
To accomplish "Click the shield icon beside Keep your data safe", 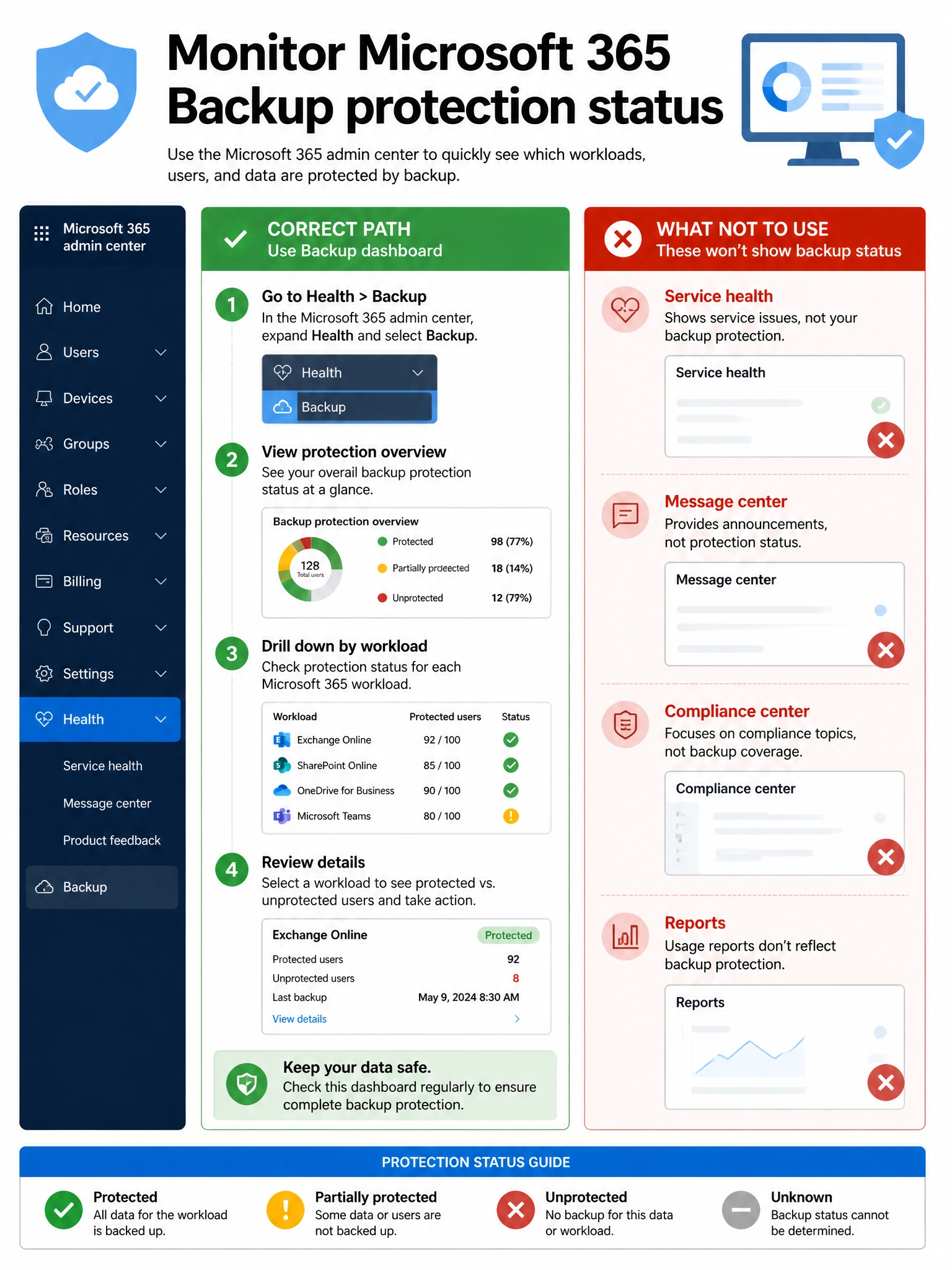I will (247, 1085).
